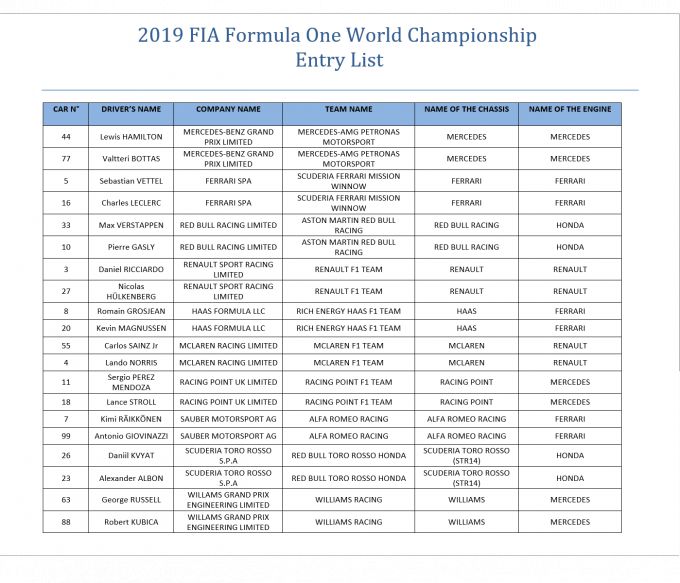This screenshot has height=583, width=680.
Task: Select Robert KUBICA in the last row
Action: [x=130, y=522]
